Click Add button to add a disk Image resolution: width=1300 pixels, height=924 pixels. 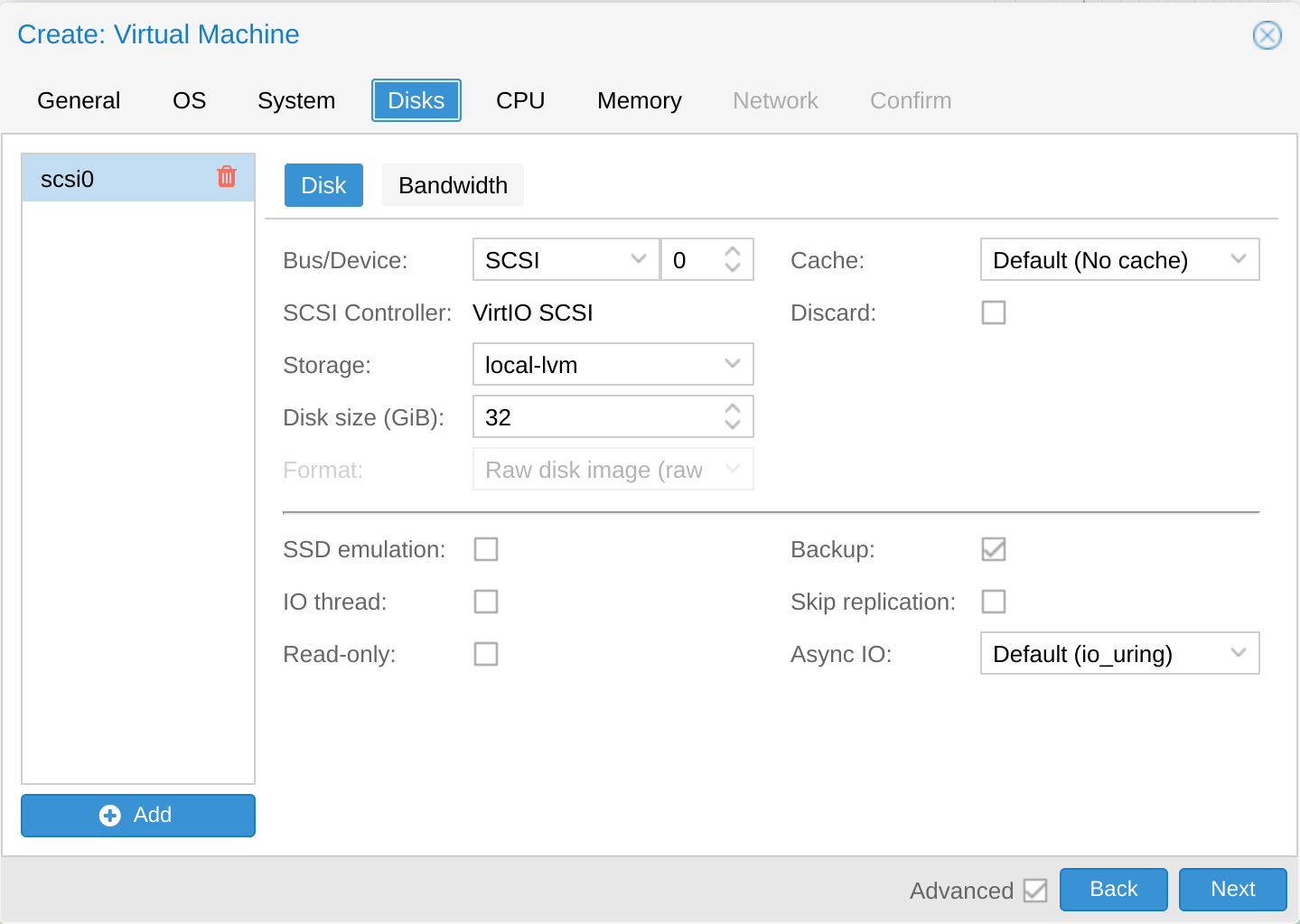[x=138, y=815]
